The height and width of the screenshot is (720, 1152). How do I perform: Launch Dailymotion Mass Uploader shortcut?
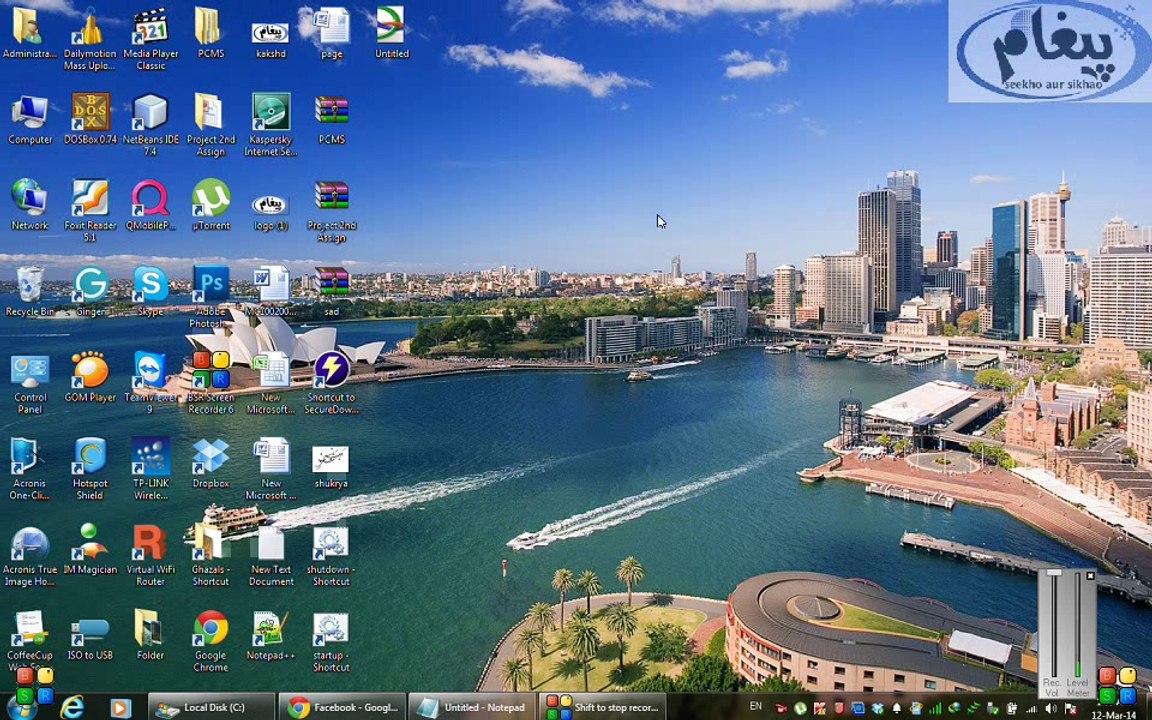90,38
